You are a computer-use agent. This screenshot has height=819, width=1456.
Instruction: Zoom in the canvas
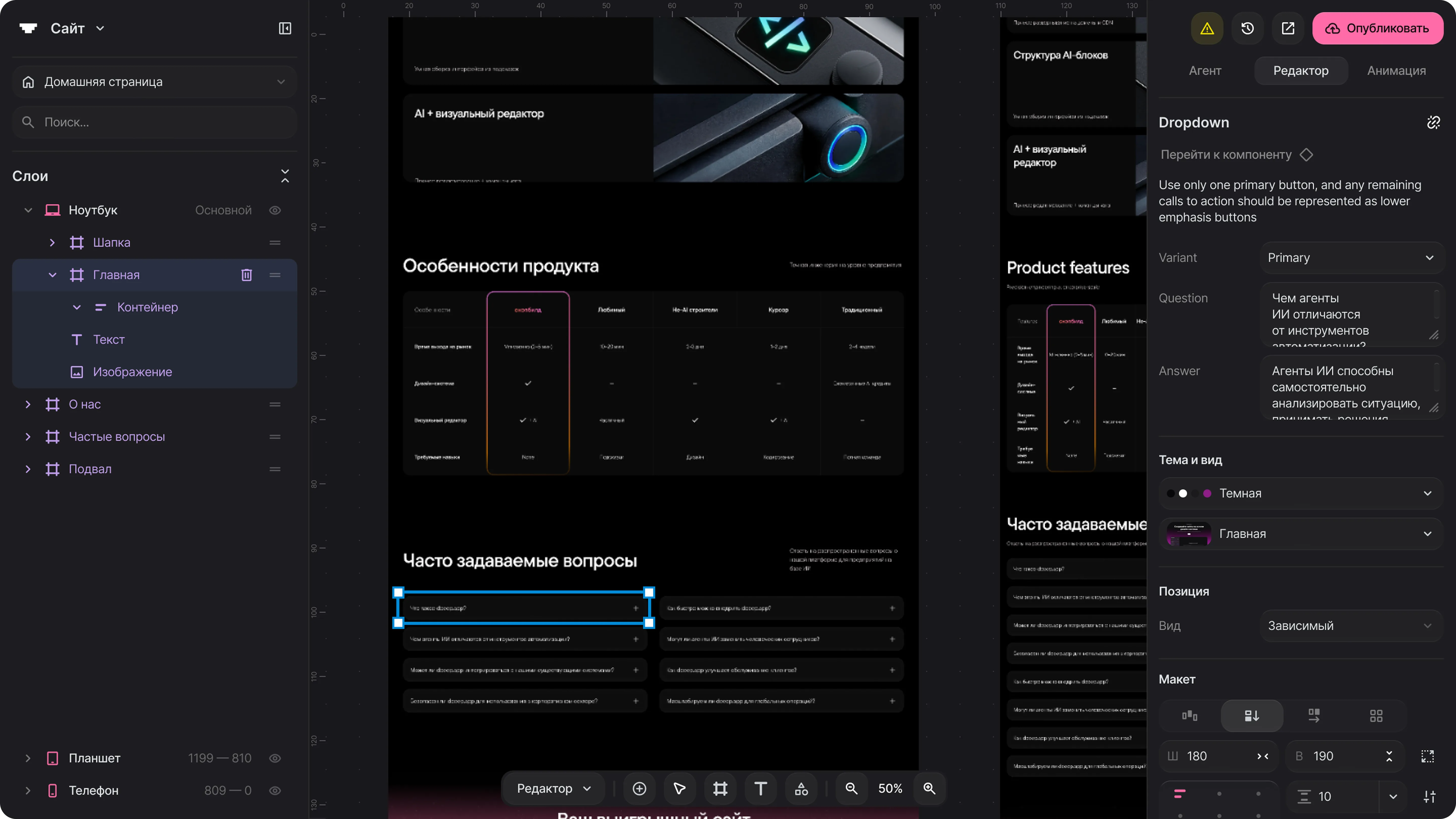pyautogui.click(x=929, y=788)
